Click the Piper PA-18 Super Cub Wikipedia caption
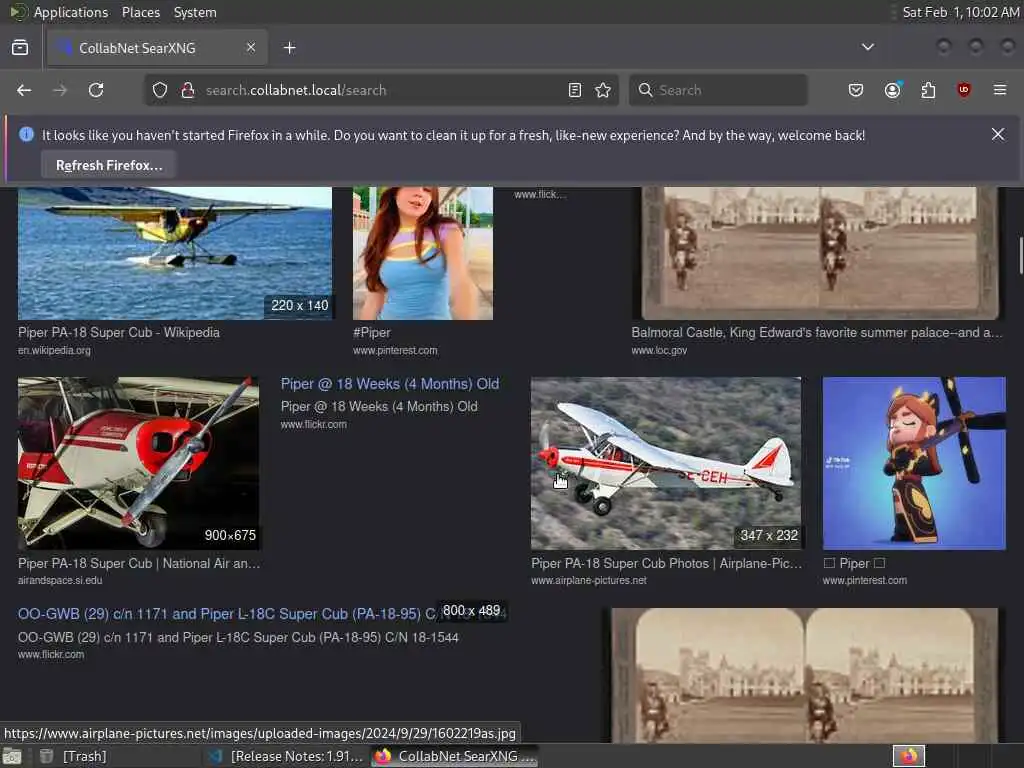The image size is (1024, 768). [x=119, y=332]
